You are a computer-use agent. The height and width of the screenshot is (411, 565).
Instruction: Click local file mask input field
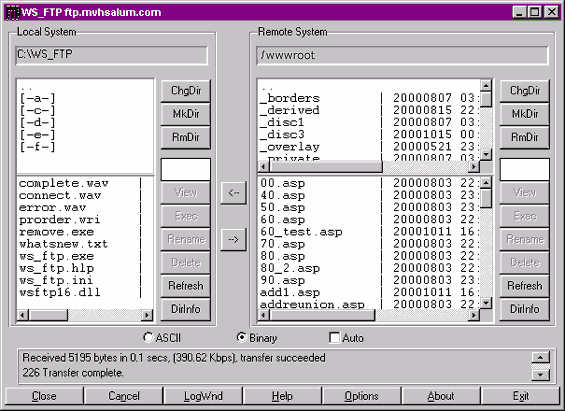[x=186, y=169]
